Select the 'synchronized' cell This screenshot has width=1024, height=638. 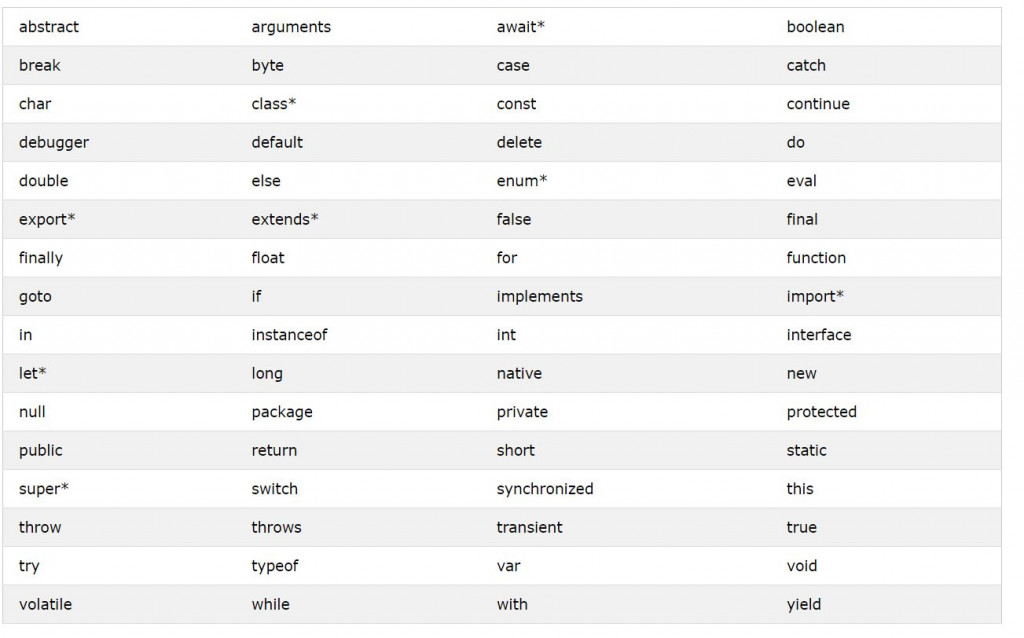coord(545,490)
